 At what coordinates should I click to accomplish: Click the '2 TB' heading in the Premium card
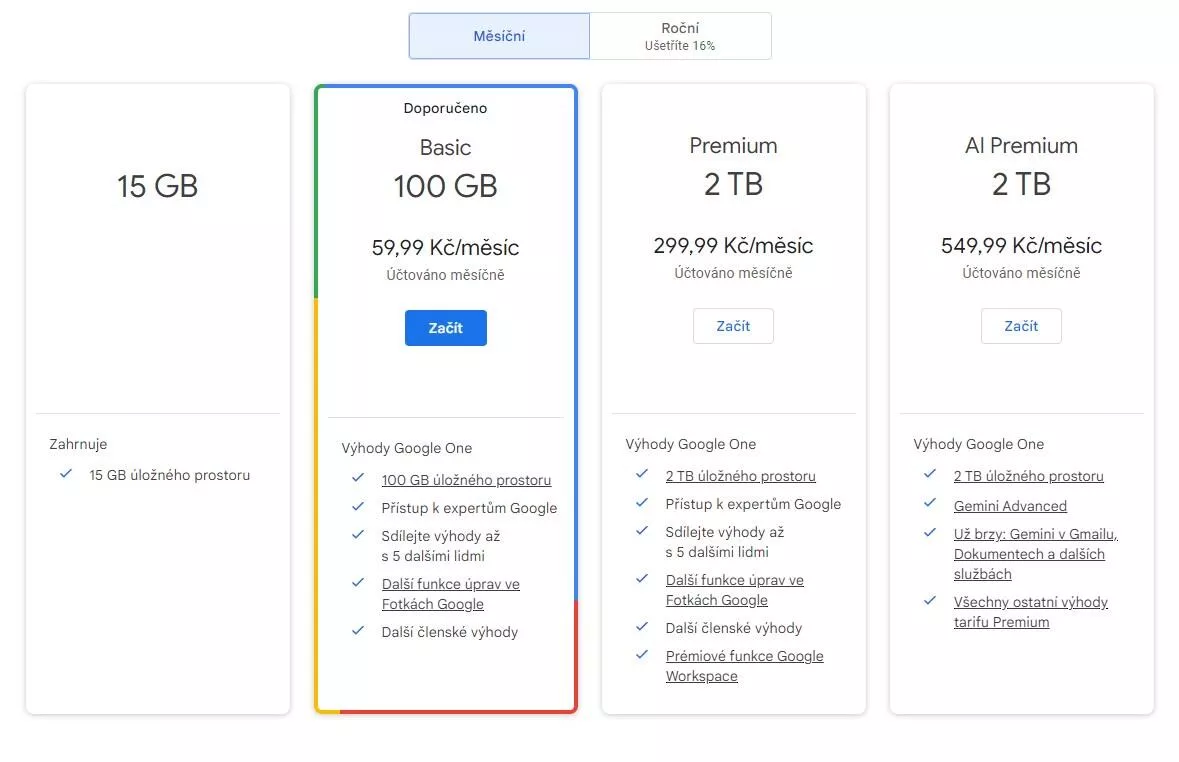(x=733, y=184)
